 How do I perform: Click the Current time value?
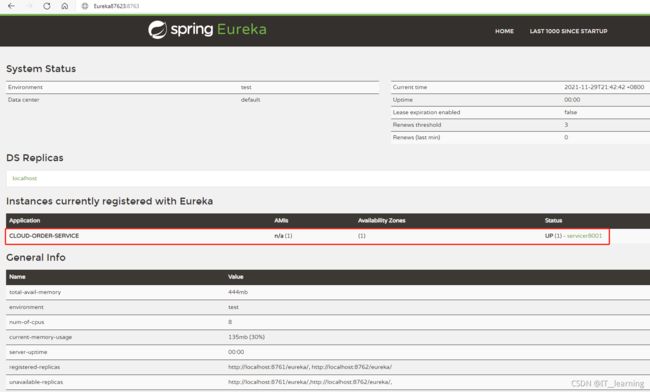(x=604, y=87)
